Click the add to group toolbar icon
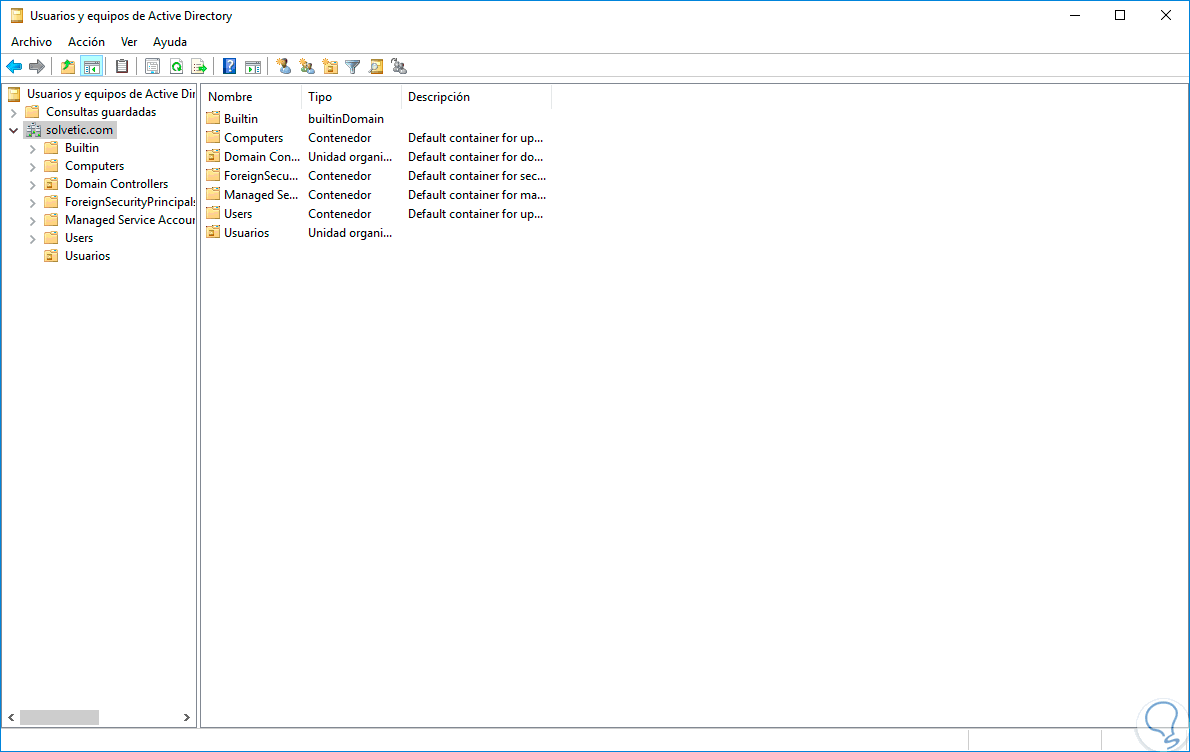The image size is (1190, 752). [399, 67]
